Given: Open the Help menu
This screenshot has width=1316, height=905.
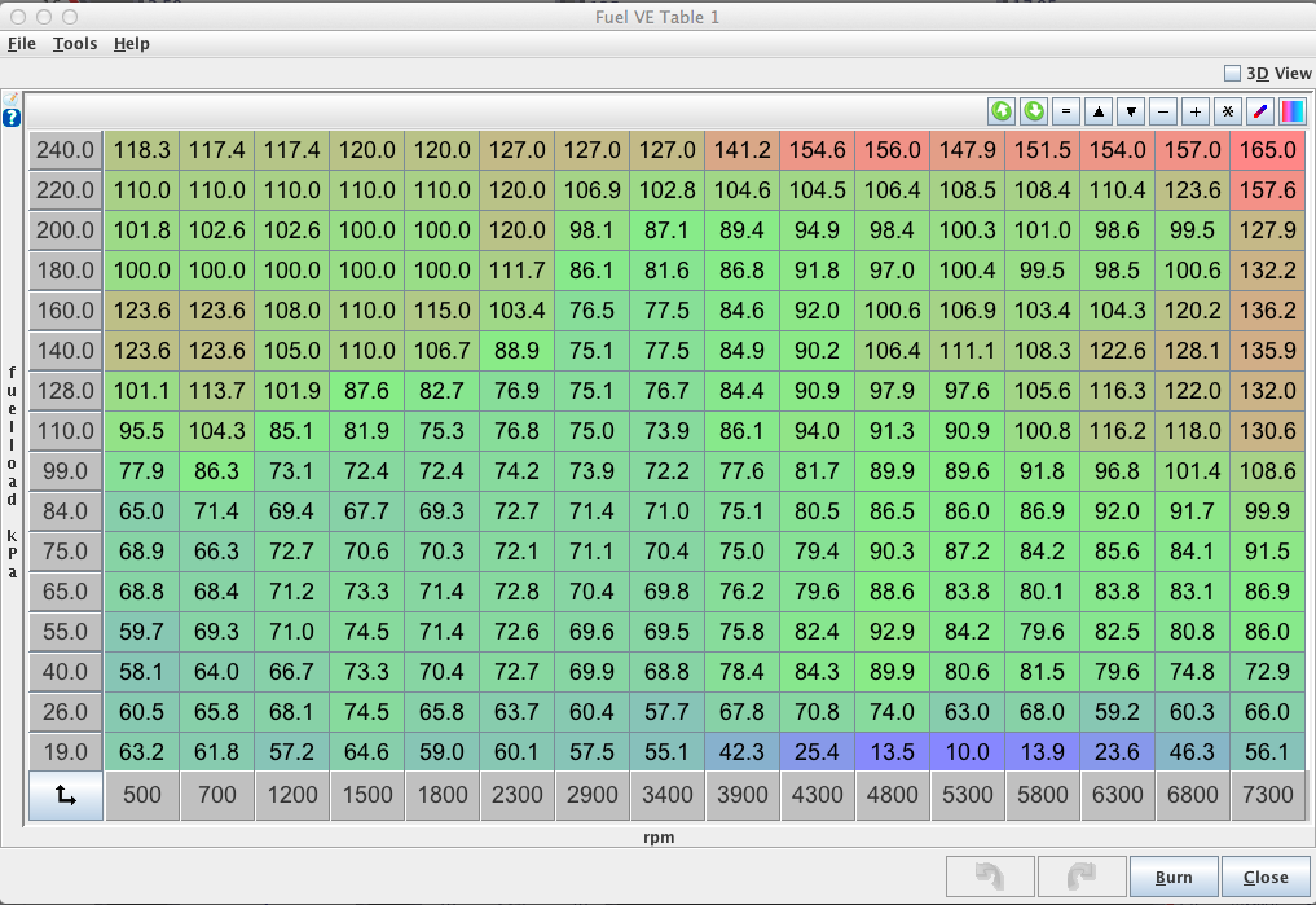Looking at the screenshot, I should click(x=131, y=43).
